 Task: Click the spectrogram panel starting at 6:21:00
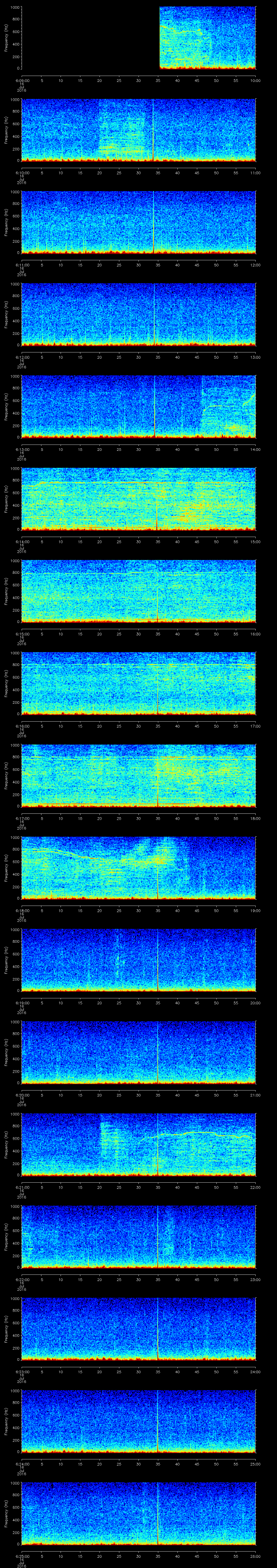[x=139, y=1145]
